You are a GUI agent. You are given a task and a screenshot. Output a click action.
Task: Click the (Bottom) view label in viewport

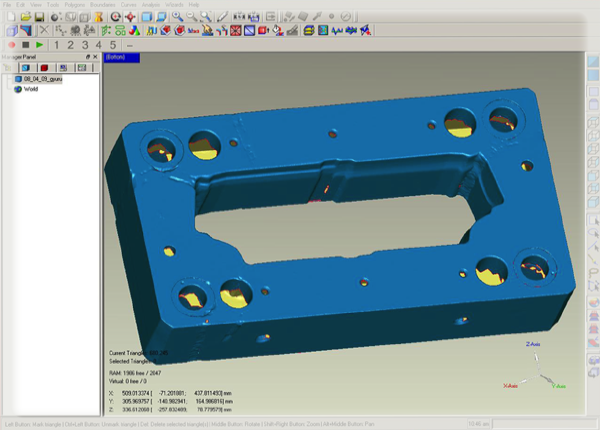pos(115,58)
